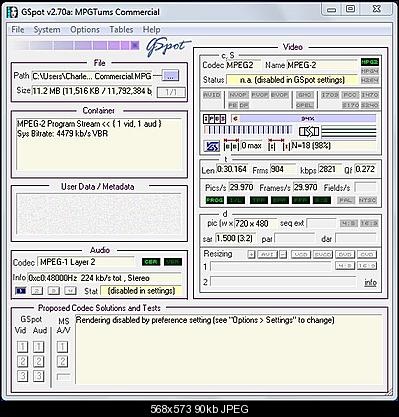Click the User Data / Metadata box

(x=99, y=214)
